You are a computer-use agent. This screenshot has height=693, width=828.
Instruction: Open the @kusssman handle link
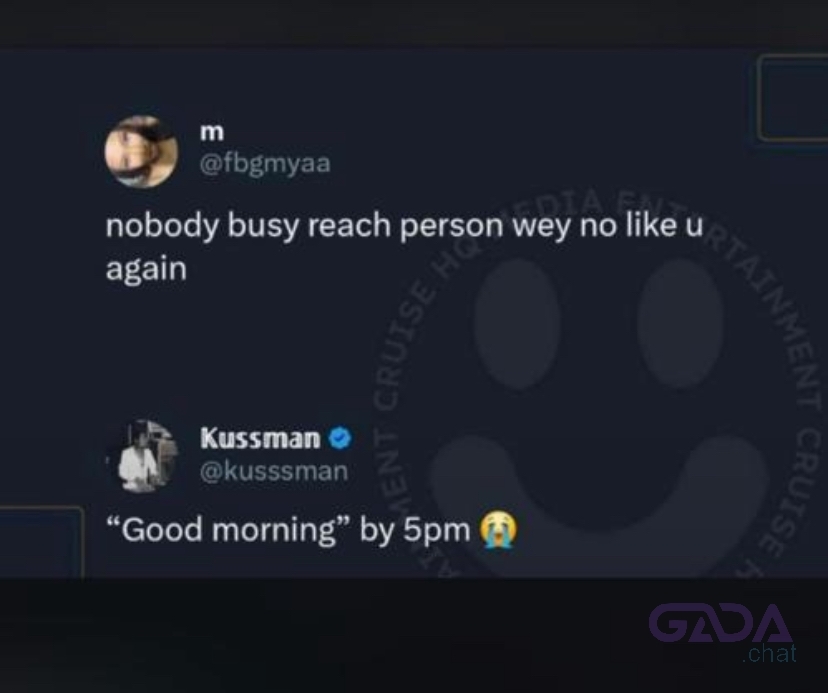pos(274,471)
